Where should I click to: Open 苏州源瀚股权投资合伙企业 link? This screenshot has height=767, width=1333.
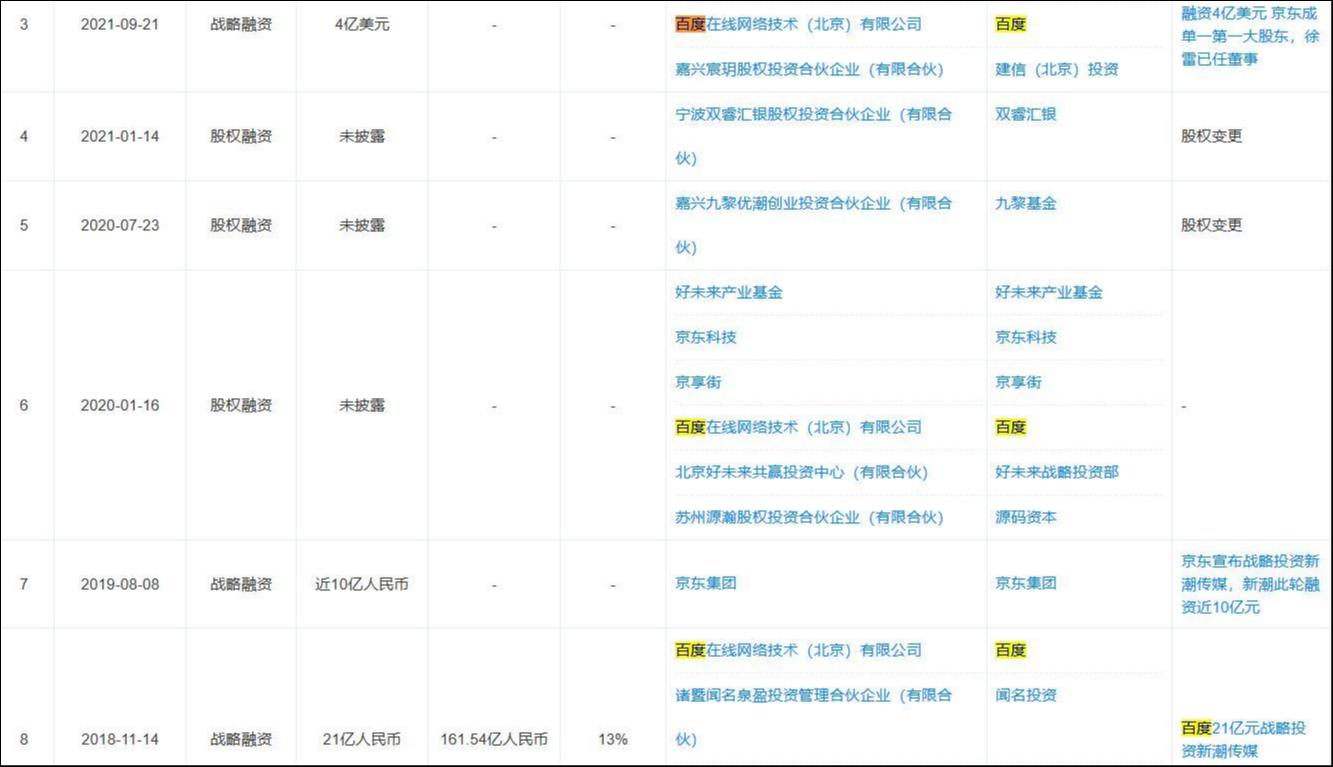pyautogui.click(x=809, y=517)
